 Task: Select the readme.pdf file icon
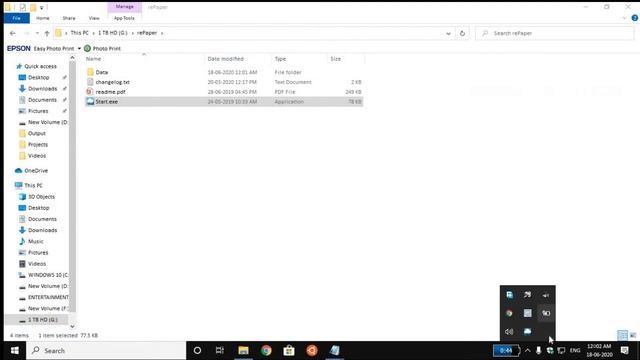tap(90, 92)
